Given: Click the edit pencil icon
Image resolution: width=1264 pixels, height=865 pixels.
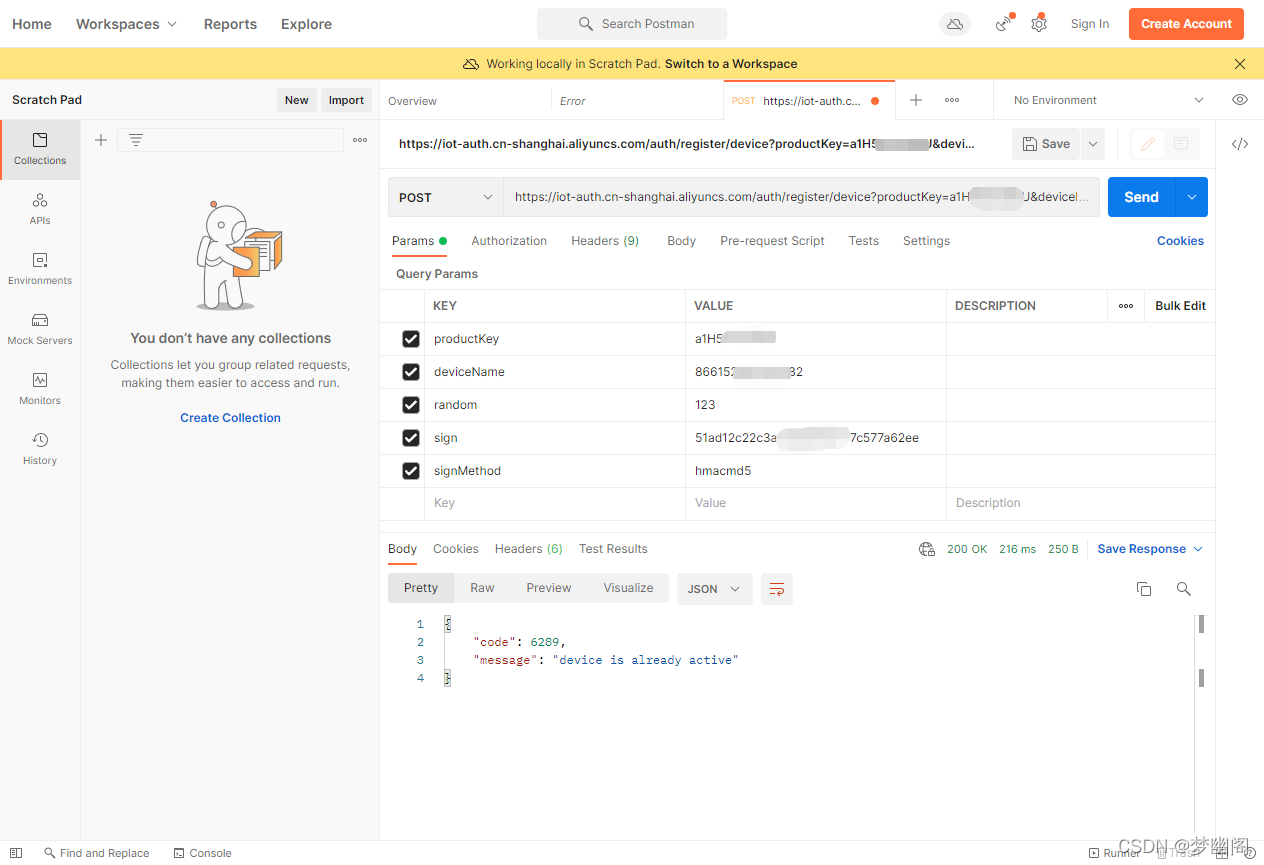Looking at the screenshot, I should coord(1148,144).
